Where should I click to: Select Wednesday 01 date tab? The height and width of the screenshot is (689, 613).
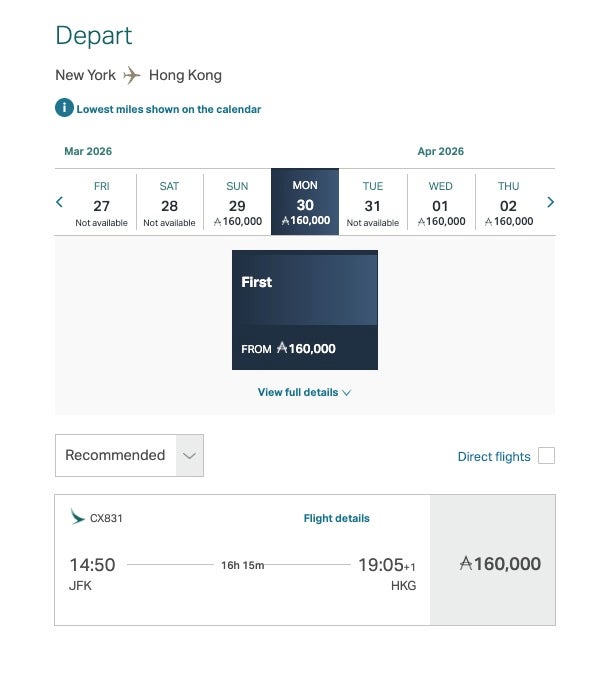click(441, 203)
